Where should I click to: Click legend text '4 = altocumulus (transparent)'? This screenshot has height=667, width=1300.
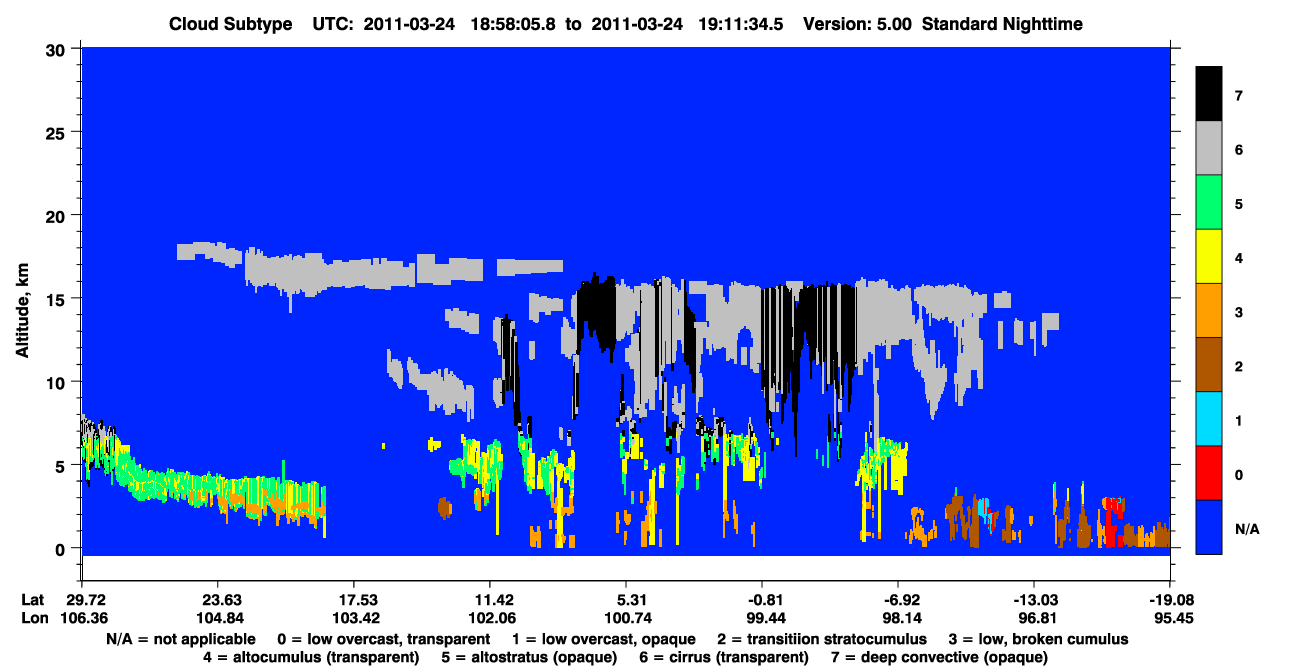311,657
